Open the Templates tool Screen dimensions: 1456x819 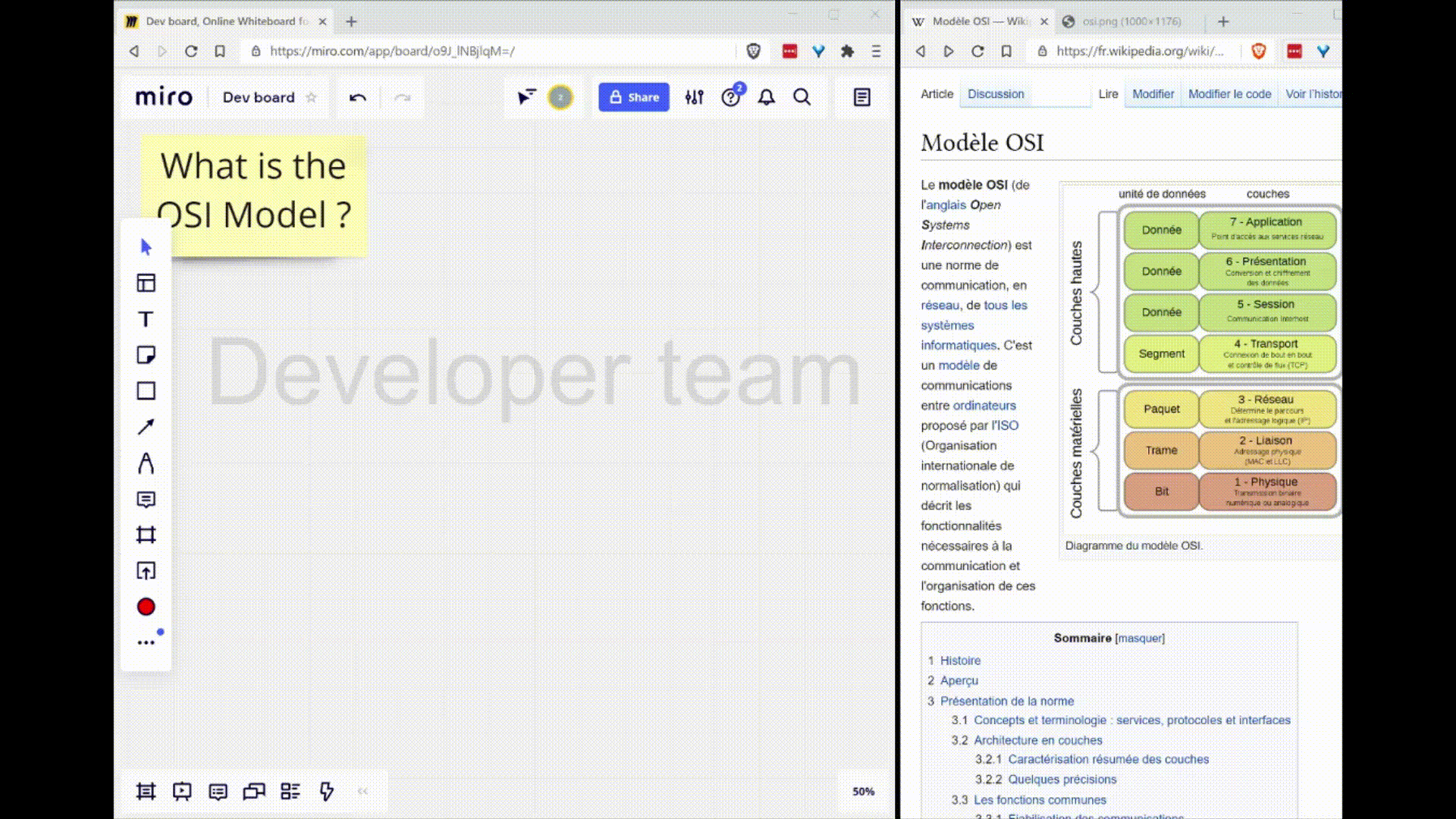coord(146,283)
